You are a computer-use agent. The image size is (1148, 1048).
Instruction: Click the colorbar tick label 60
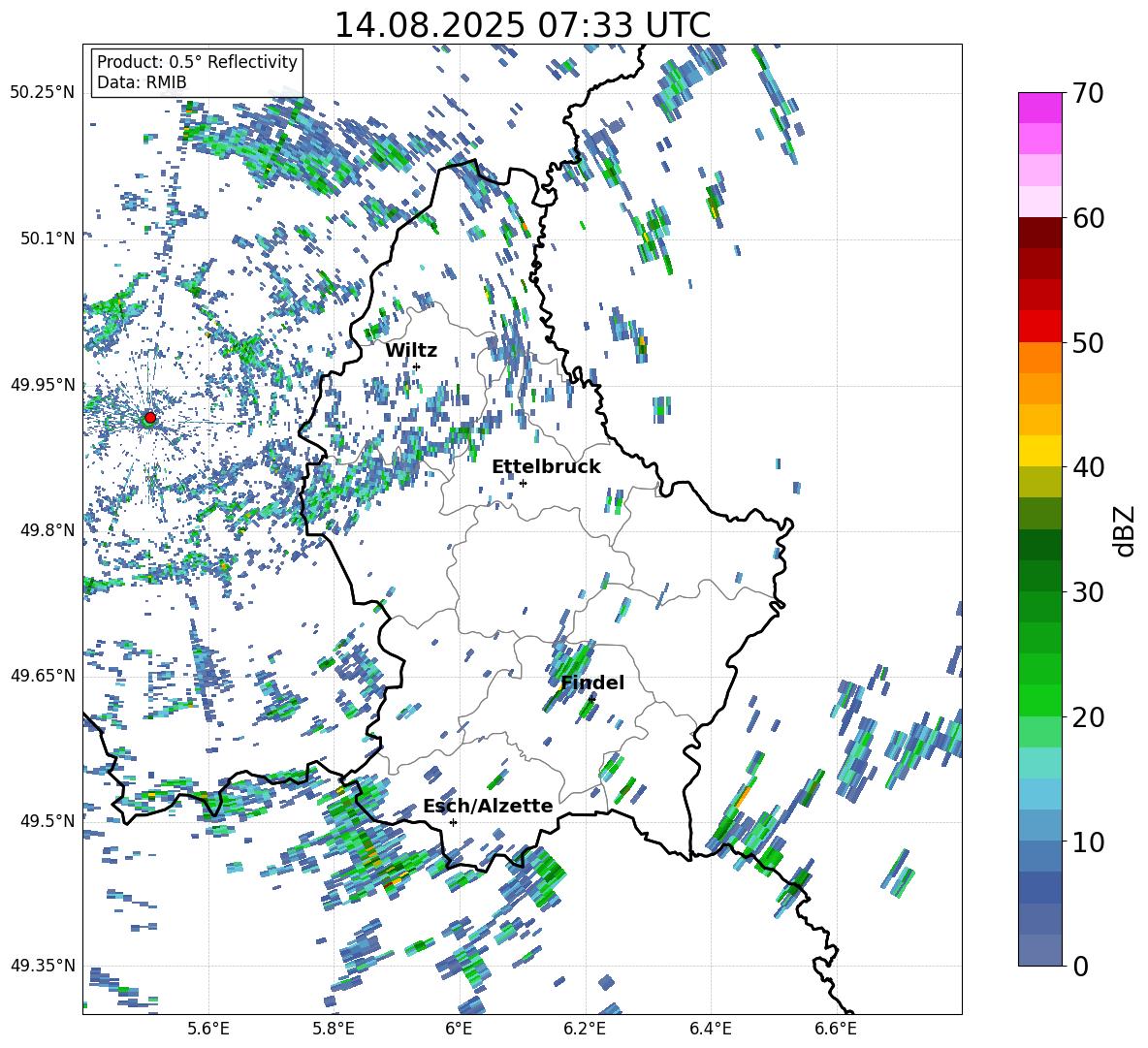tap(1088, 218)
